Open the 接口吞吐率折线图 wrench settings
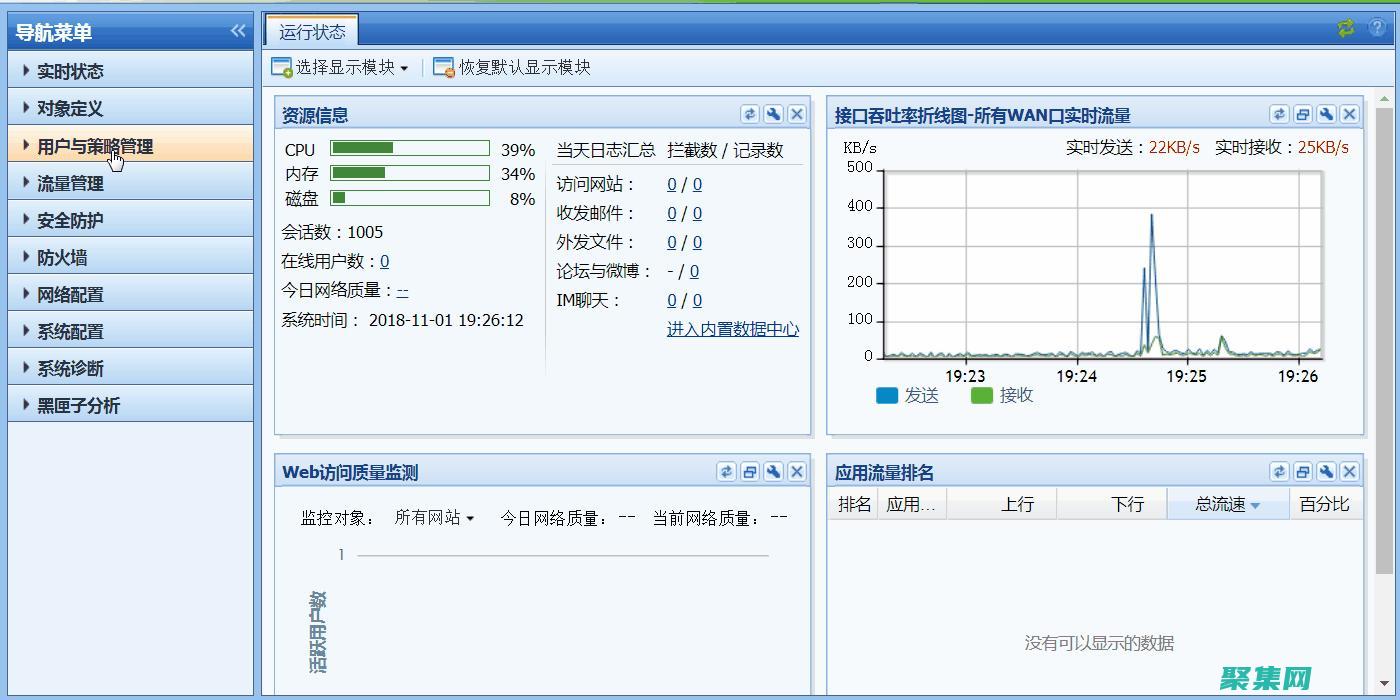This screenshot has height=700, width=1400. 1325,114
